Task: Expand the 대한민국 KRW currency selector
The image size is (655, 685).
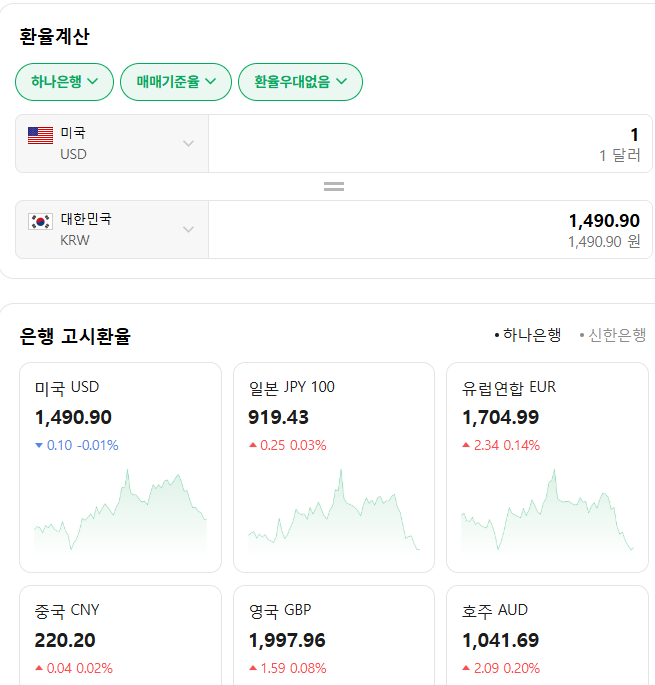Action: 112,229
